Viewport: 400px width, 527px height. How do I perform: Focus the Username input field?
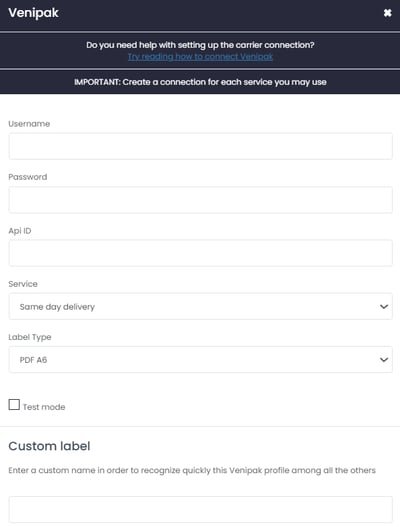[200, 146]
